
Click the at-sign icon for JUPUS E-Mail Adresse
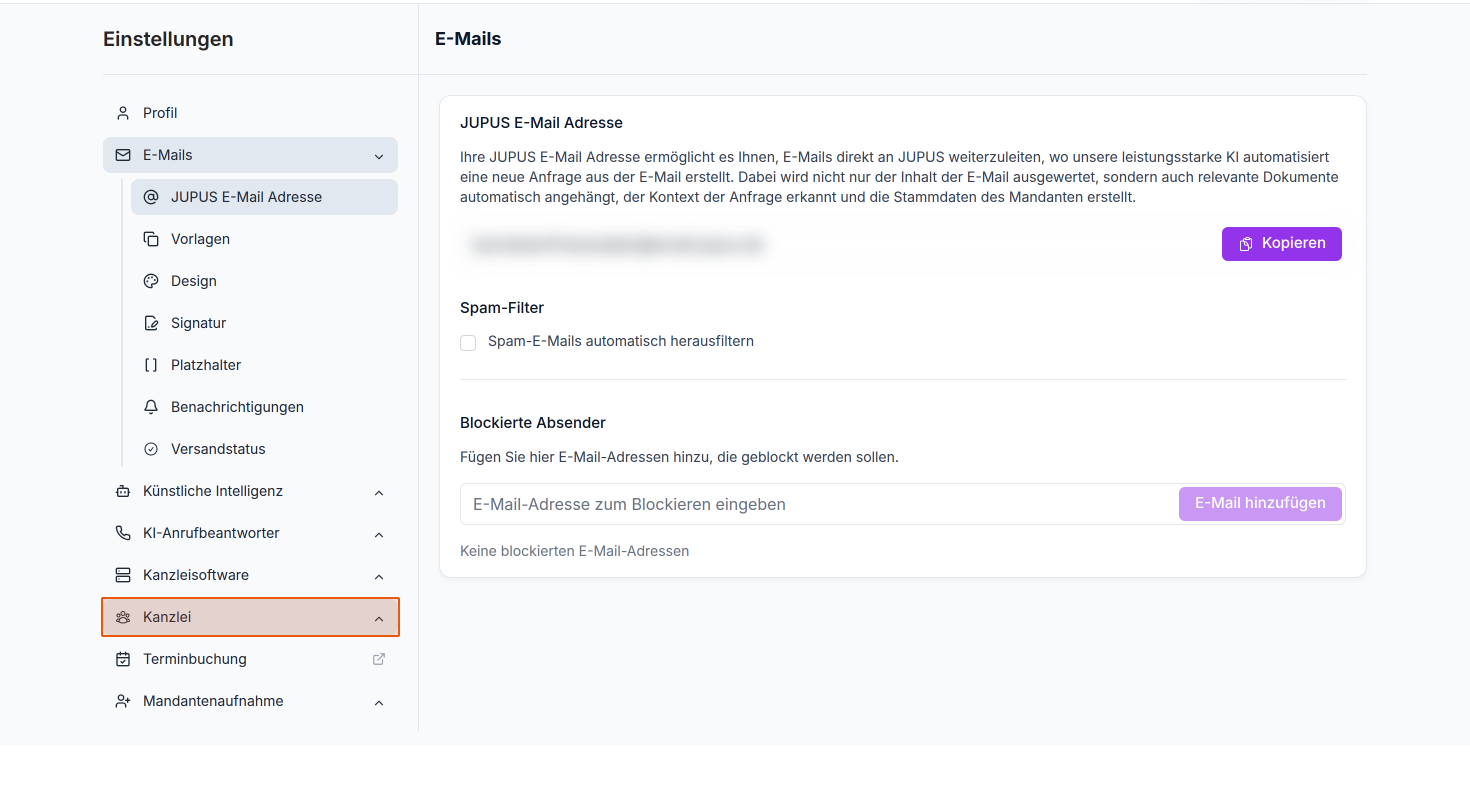coord(151,197)
